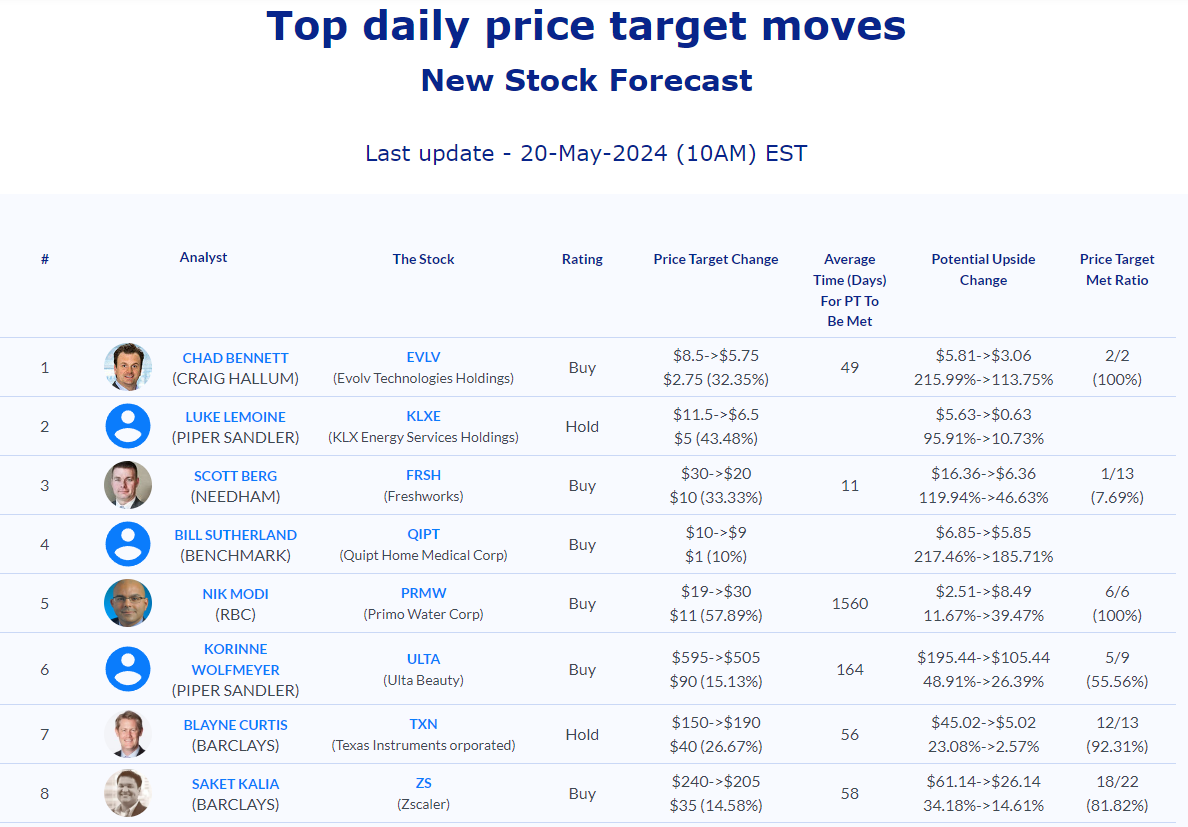Click The Stock column header
Screen dimensions: 1188x827
click(x=424, y=259)
